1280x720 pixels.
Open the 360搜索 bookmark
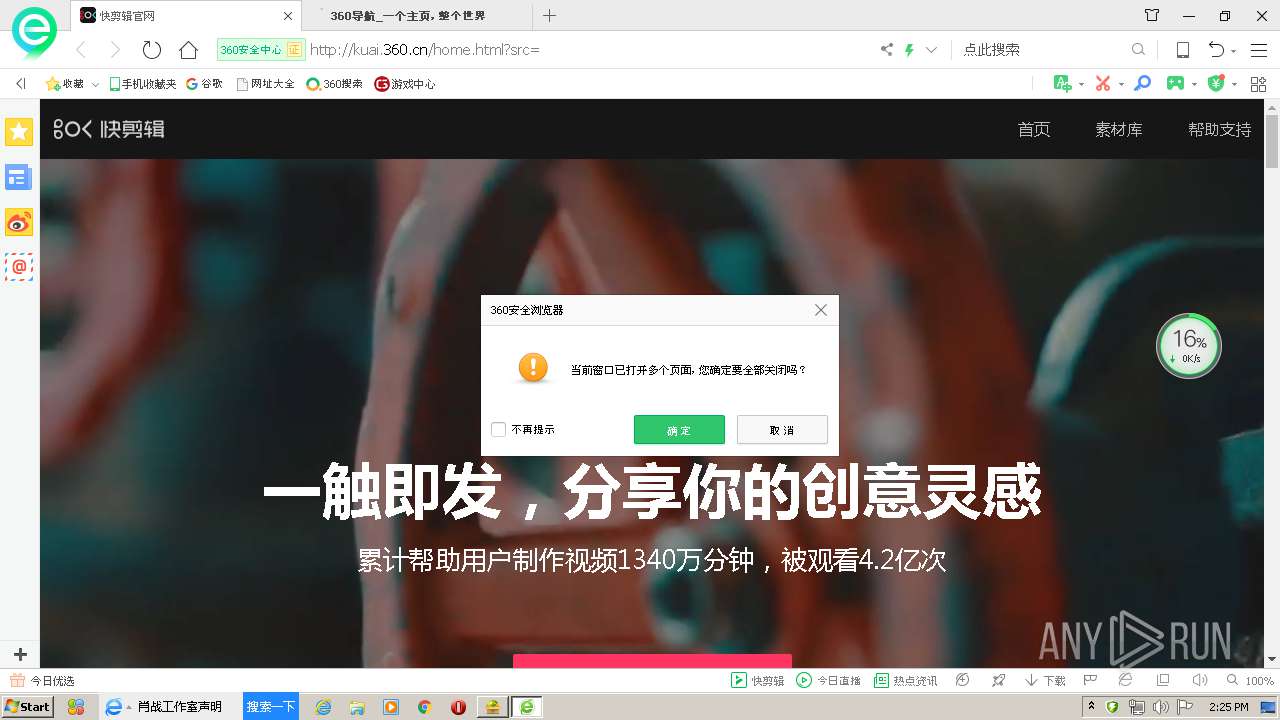[334, 84]
